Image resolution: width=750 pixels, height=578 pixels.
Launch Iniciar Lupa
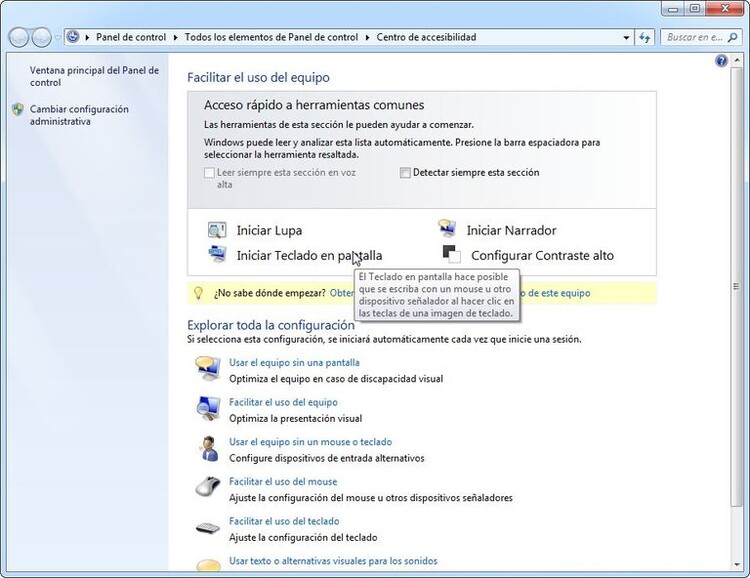269,231
